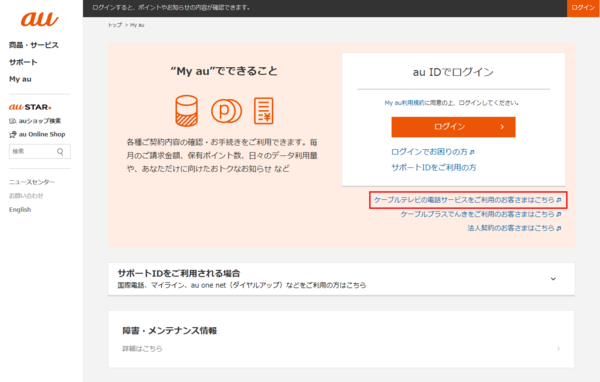Screen dimensions: 600x382
Task: Click the yen bill document icon
Action: coord(264,111)
